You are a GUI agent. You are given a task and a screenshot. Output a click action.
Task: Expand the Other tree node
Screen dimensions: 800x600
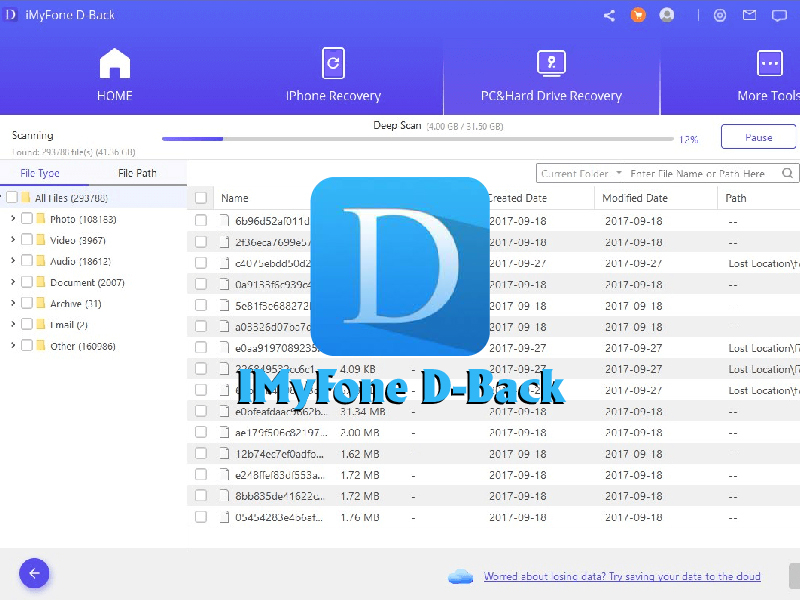[13, 345]
